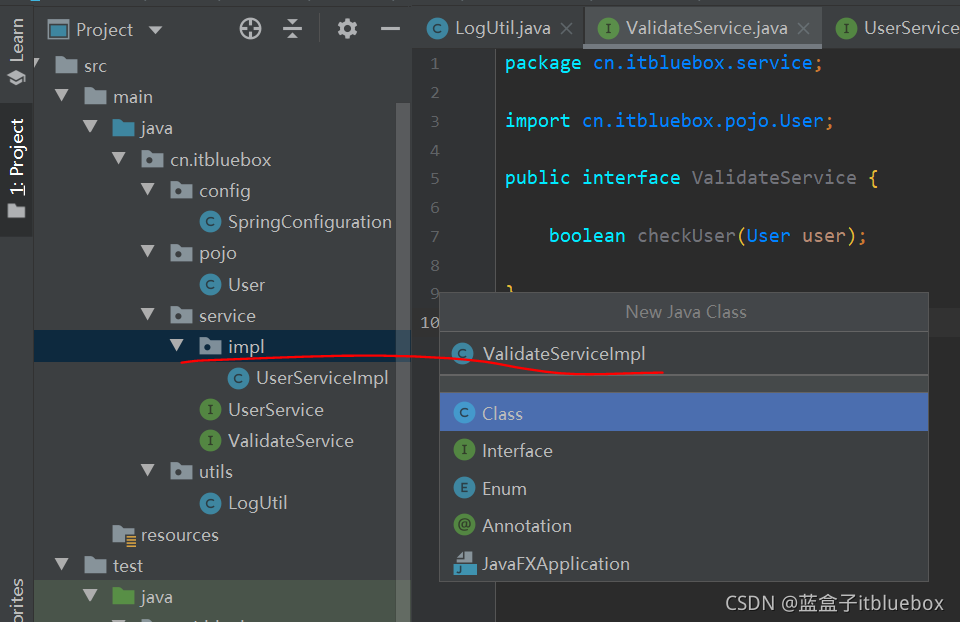Collapse the green test java folder
The image size is (960, 622).
91,596
